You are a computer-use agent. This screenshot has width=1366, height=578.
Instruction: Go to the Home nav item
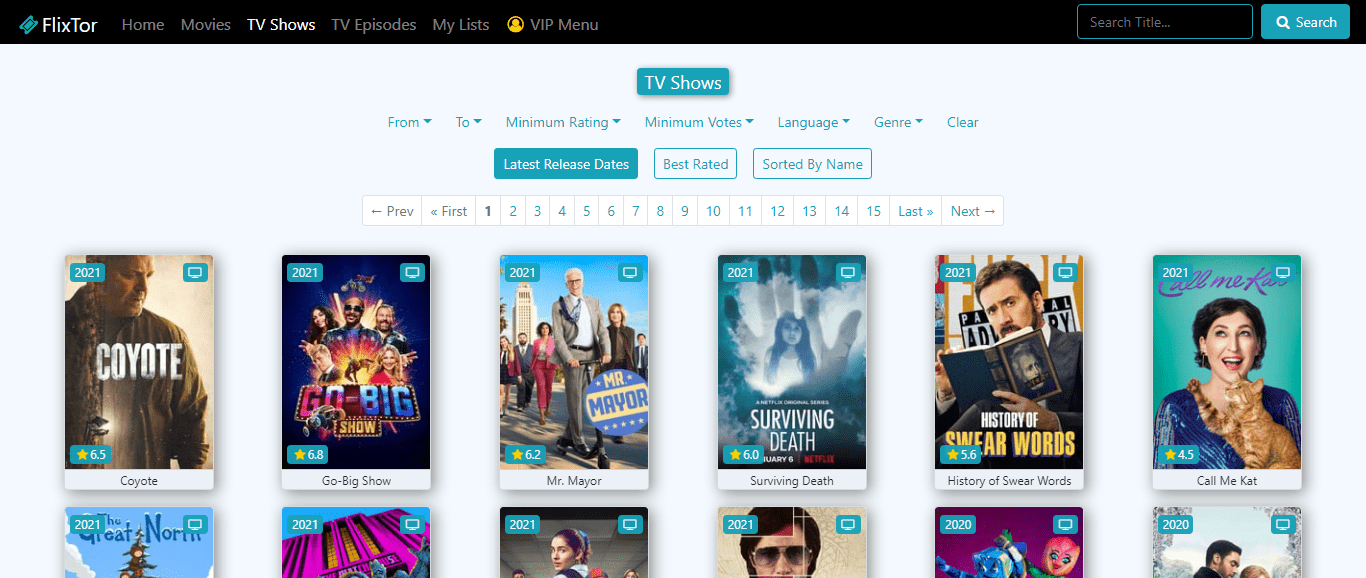click(143, 24)
